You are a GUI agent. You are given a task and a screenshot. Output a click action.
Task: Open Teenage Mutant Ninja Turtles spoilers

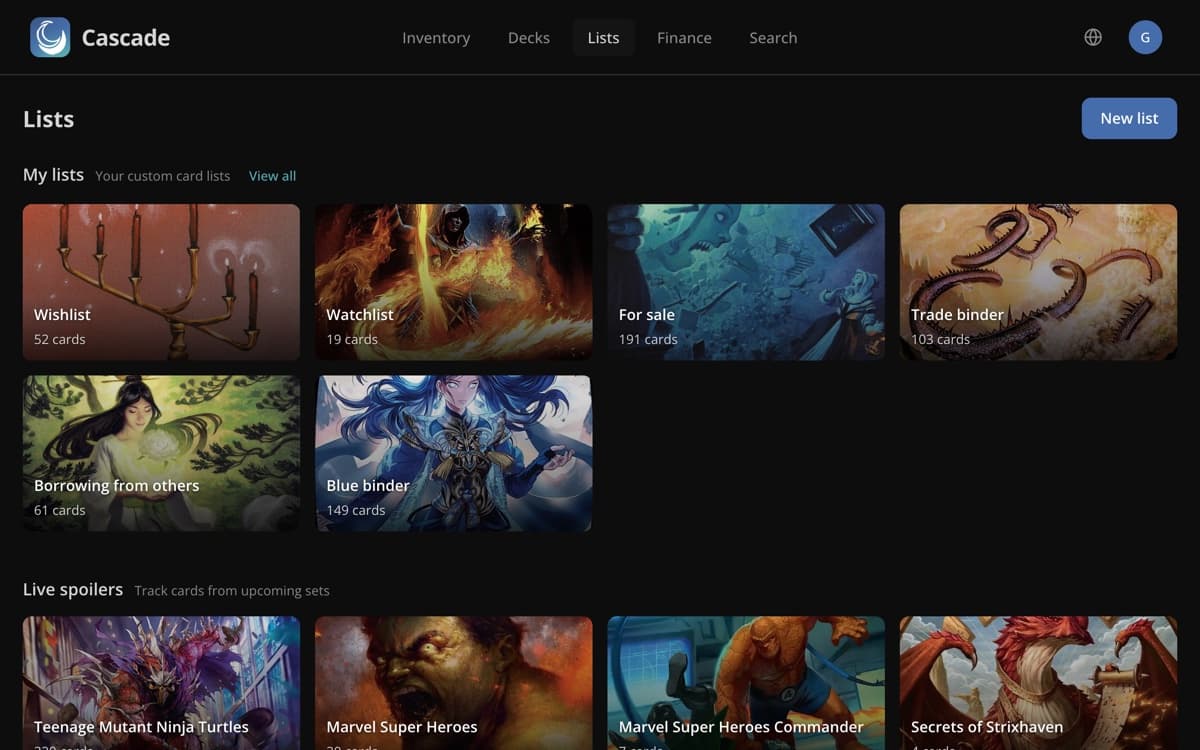click(161, 683)
